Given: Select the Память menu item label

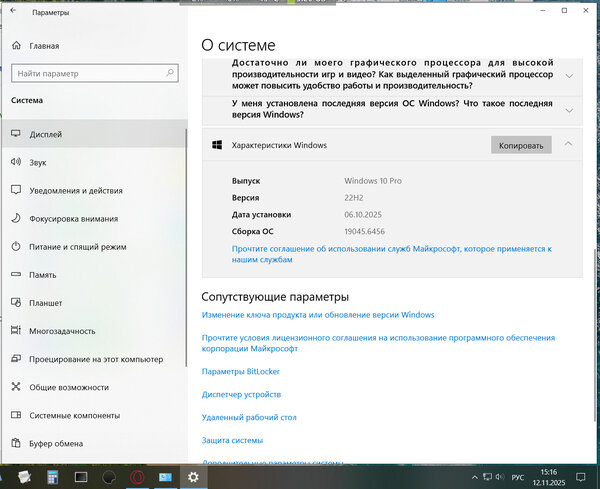Looking at the screenshot, I should (43, 275).
